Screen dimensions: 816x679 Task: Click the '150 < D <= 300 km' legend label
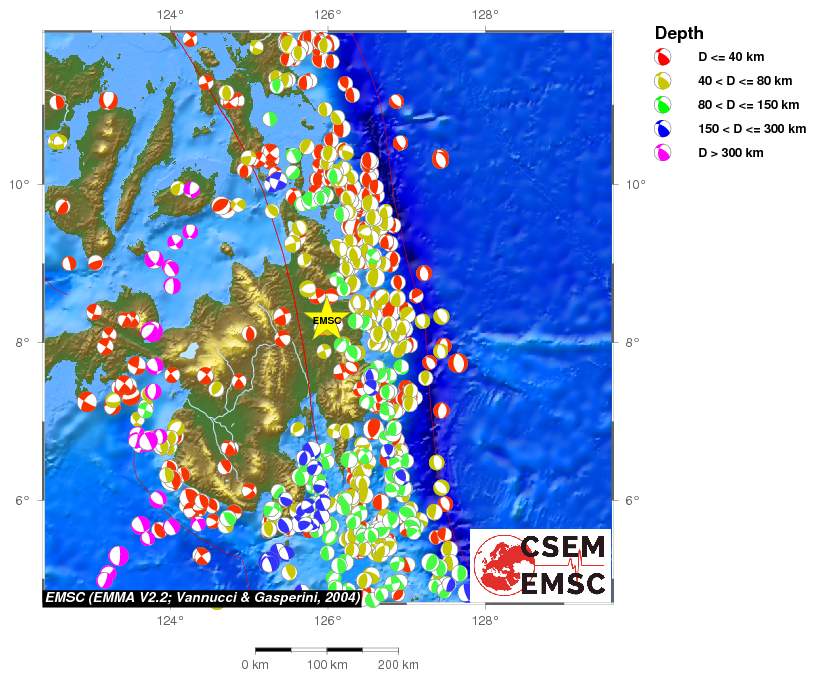[x=752, y=129]
